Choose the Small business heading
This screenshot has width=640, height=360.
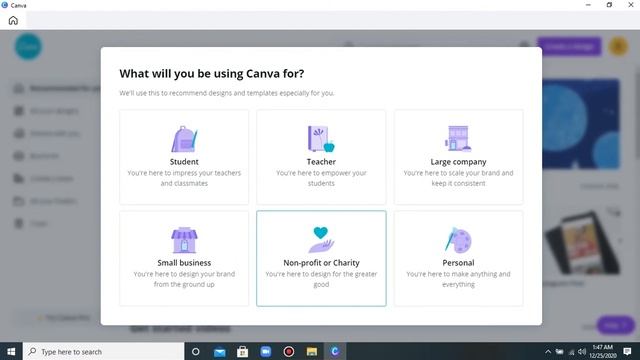[184, 263]
